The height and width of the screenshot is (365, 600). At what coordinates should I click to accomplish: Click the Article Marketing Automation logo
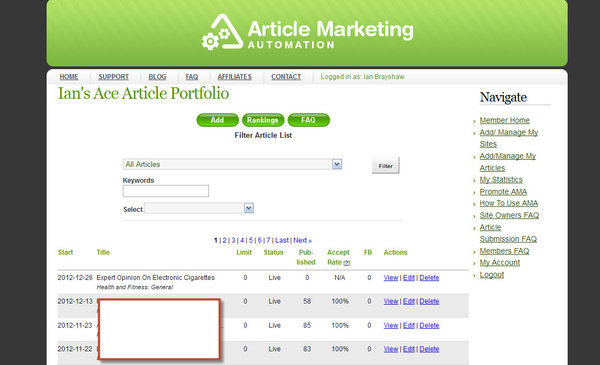point(307,32)
